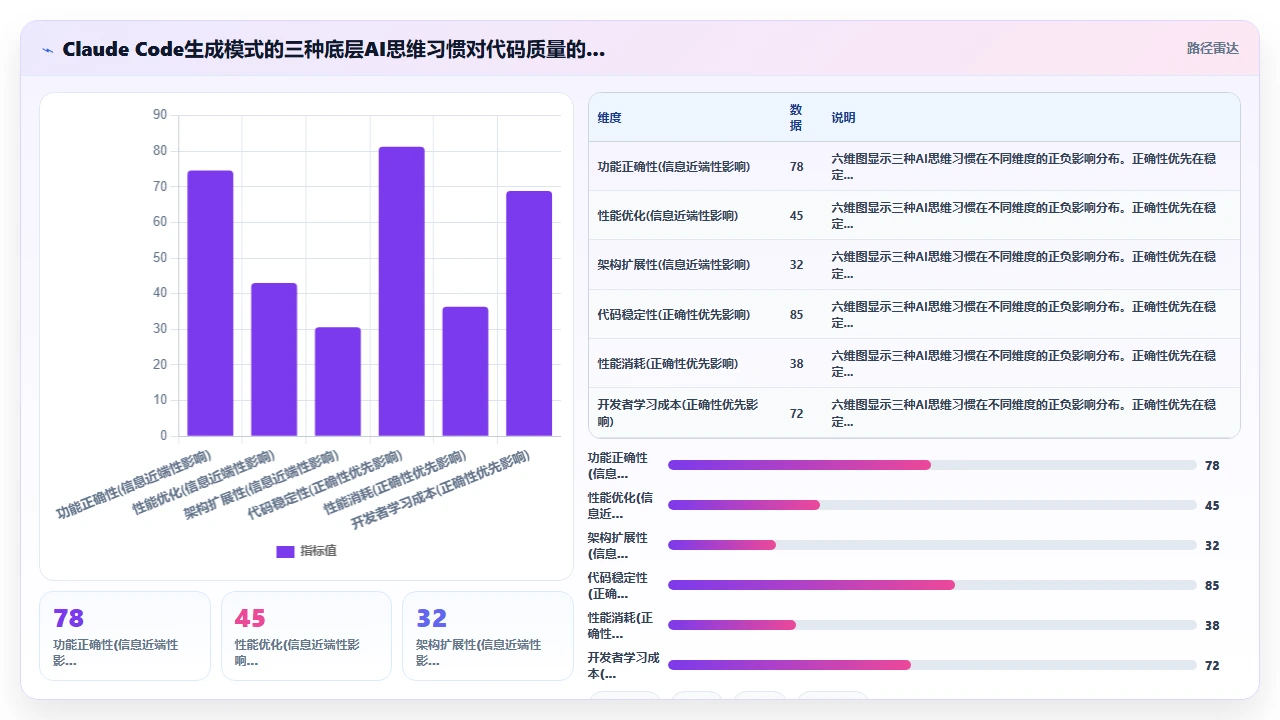Click the rotated x-axis label 架构扩展性(信息近端性影响)
This screenshot has height=720, width=1280.
pyautogui.click(x=262, y=485)
